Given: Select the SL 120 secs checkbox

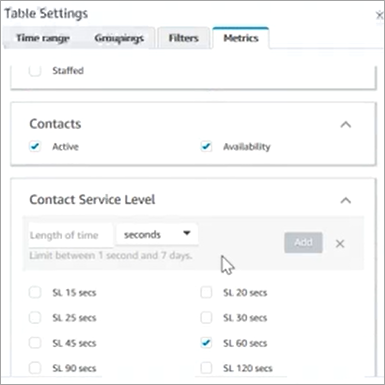Looking at the screenshot, I should (206, 368).
